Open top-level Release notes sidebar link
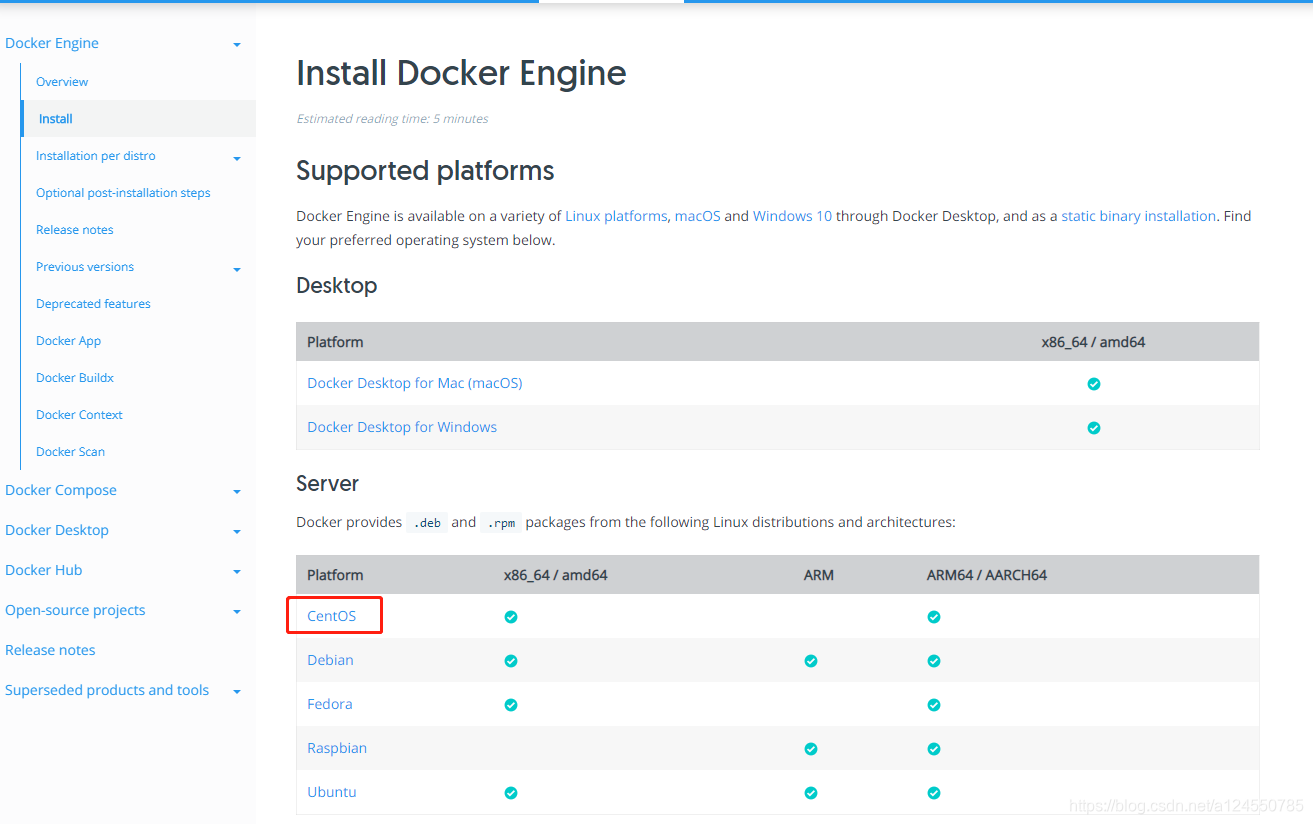Image resolution: width=1313 pixels, height=824 pixels. point(50,650)
